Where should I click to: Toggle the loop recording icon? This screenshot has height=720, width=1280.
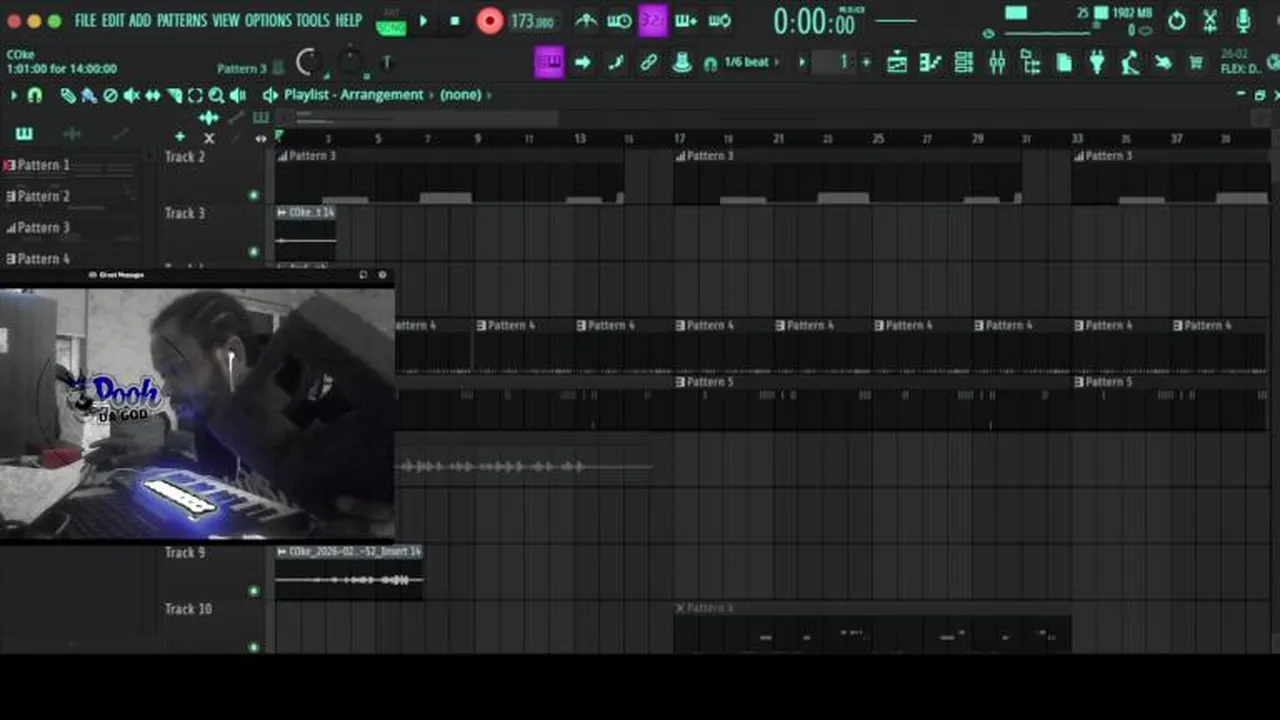tap(719, 20)
